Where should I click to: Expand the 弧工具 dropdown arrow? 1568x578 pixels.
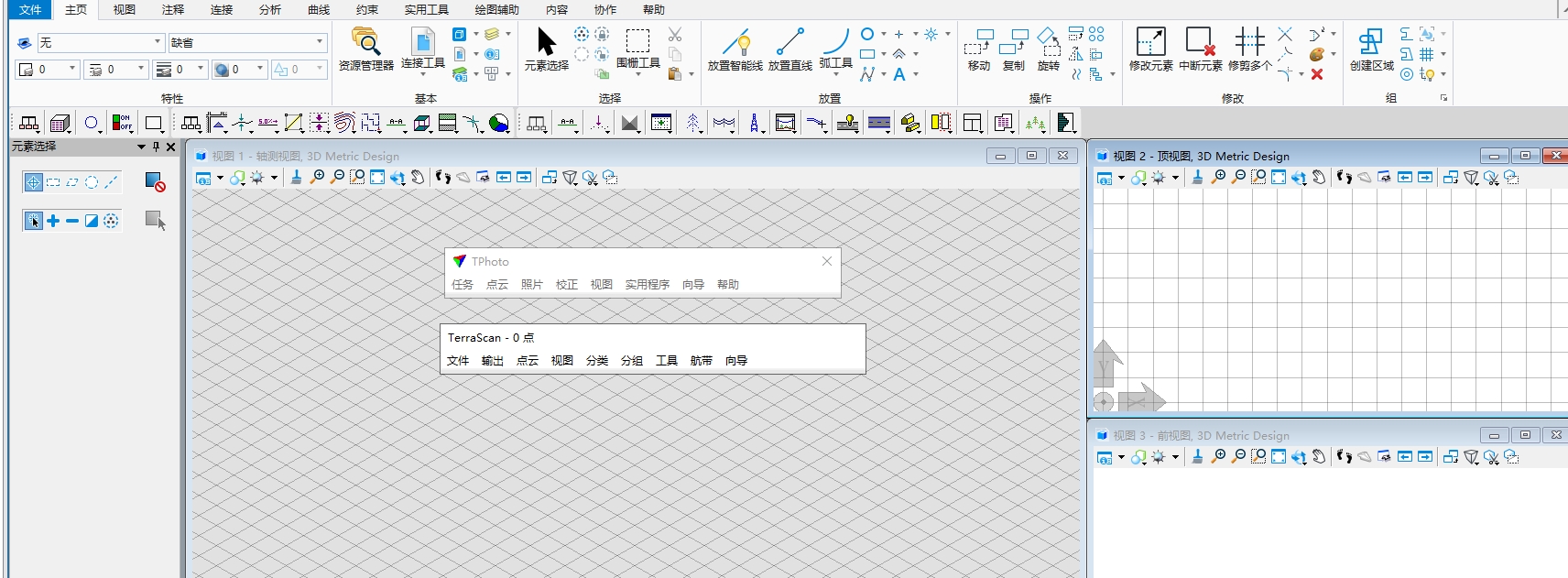point(835,74)
